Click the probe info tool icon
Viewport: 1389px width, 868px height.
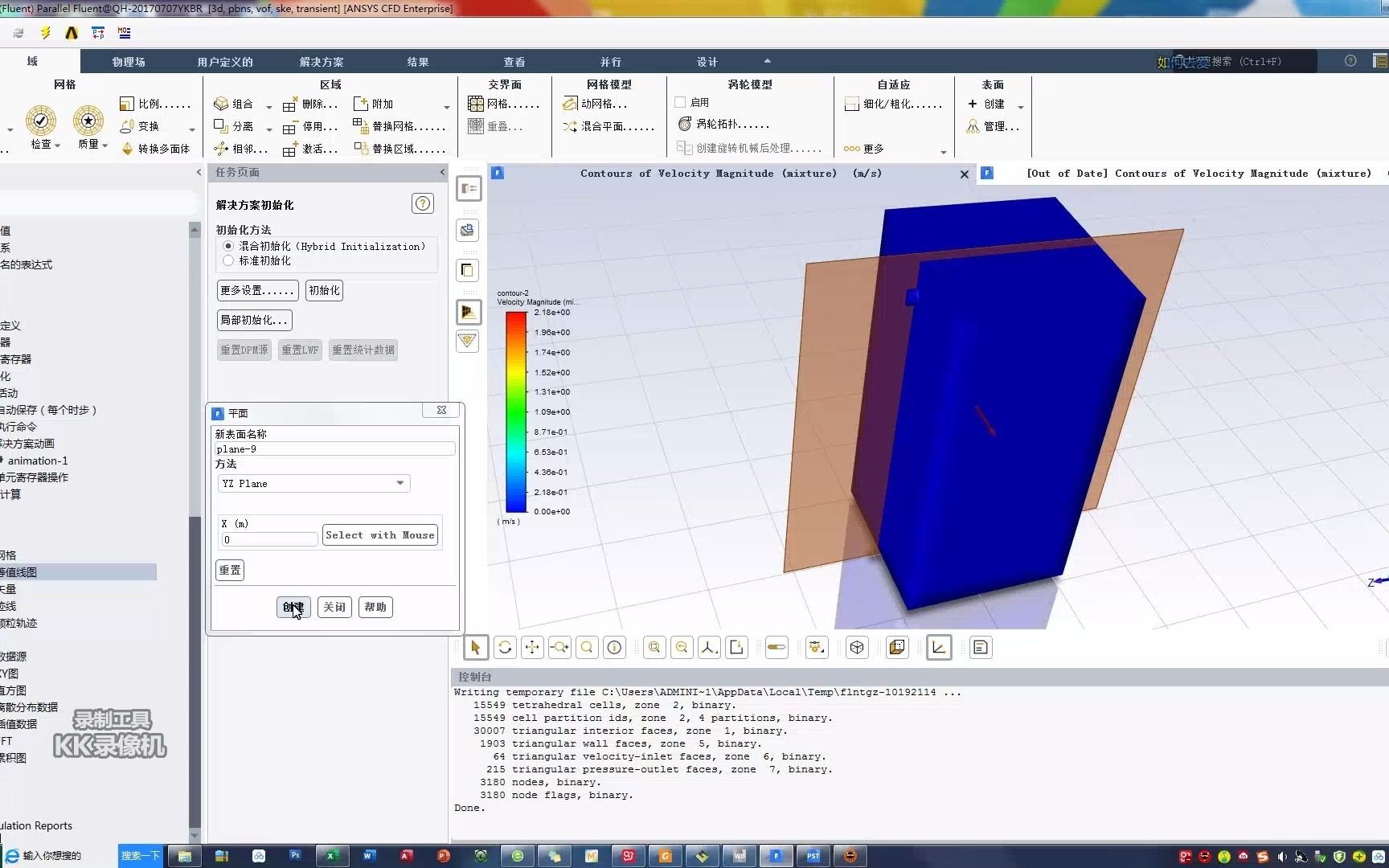pyautogui.click(x=615, y=648)
